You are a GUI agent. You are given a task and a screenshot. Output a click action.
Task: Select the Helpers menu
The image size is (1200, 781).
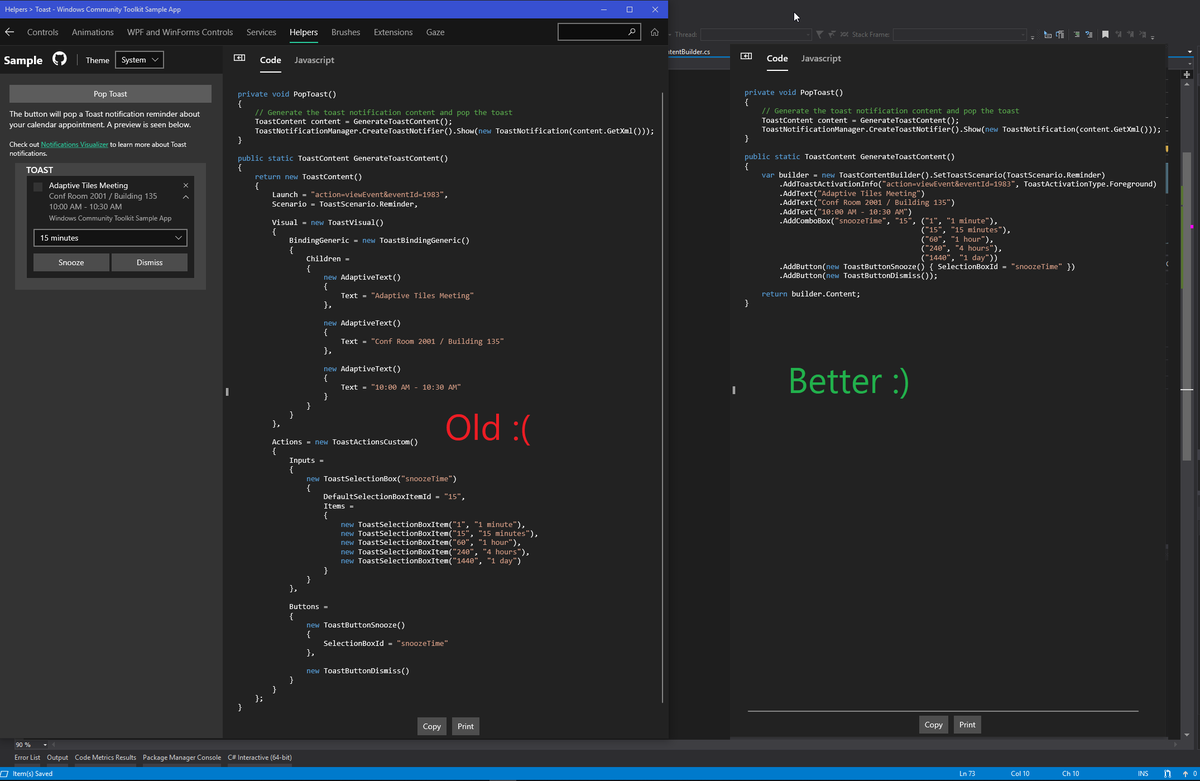coord(304,32)
